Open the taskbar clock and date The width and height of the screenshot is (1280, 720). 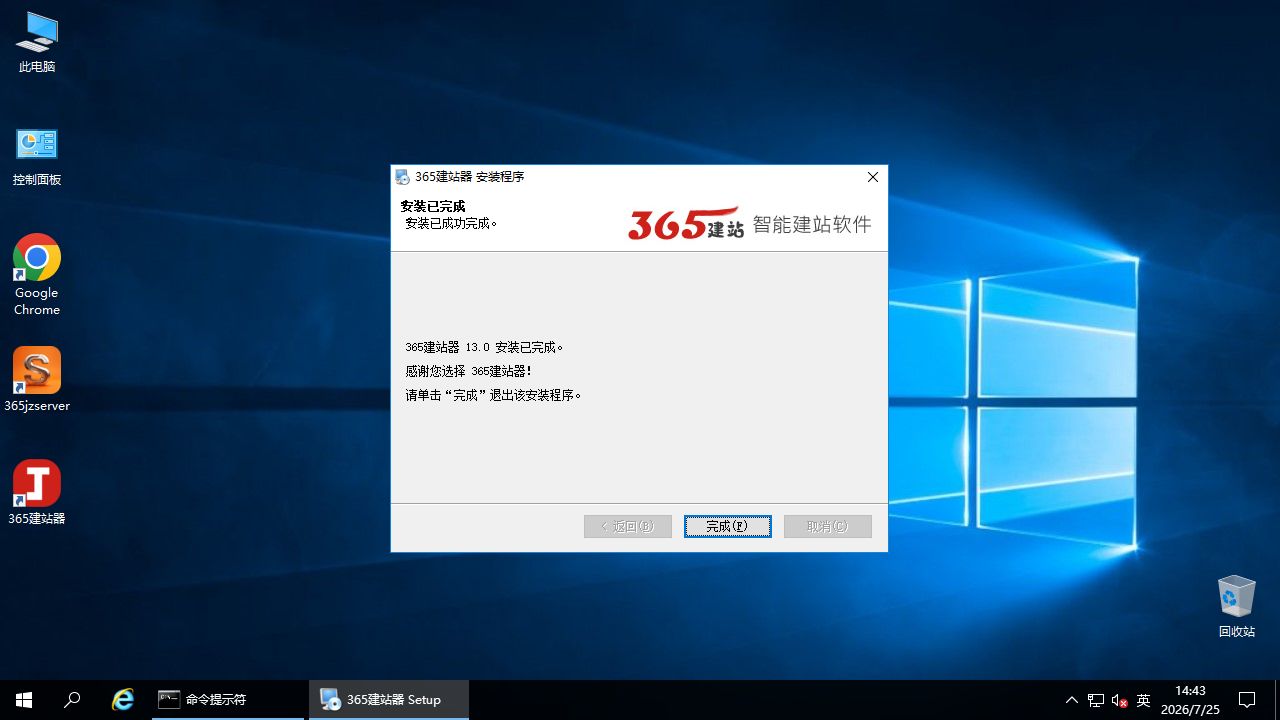(x=1190, y=700)
